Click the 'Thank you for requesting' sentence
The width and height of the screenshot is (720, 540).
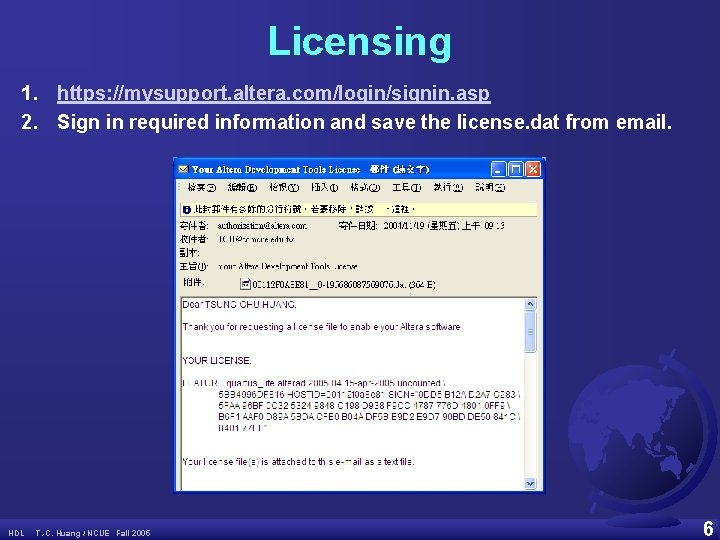(x=321, y=327)
